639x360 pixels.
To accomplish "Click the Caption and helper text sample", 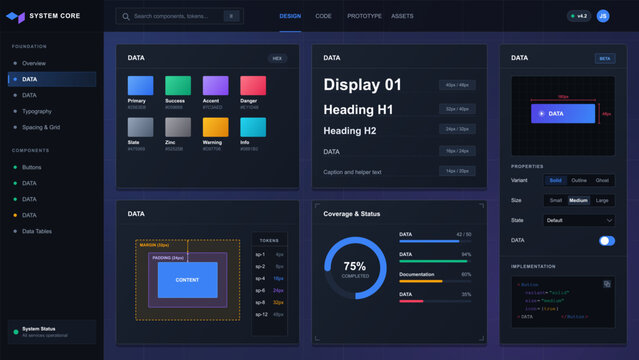I will pos(352,172).
